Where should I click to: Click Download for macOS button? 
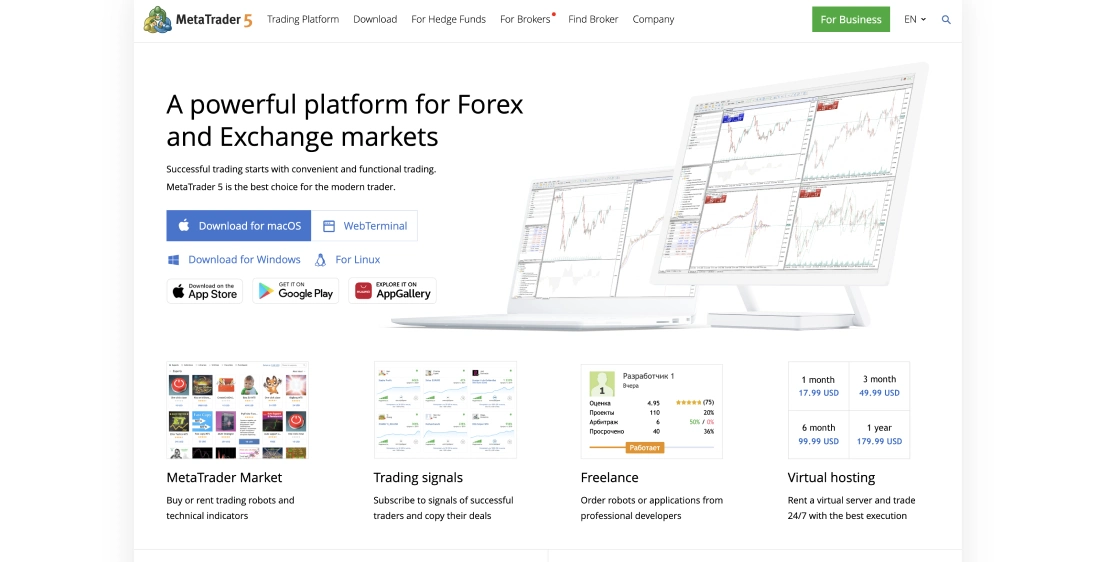tap(239, 225)
